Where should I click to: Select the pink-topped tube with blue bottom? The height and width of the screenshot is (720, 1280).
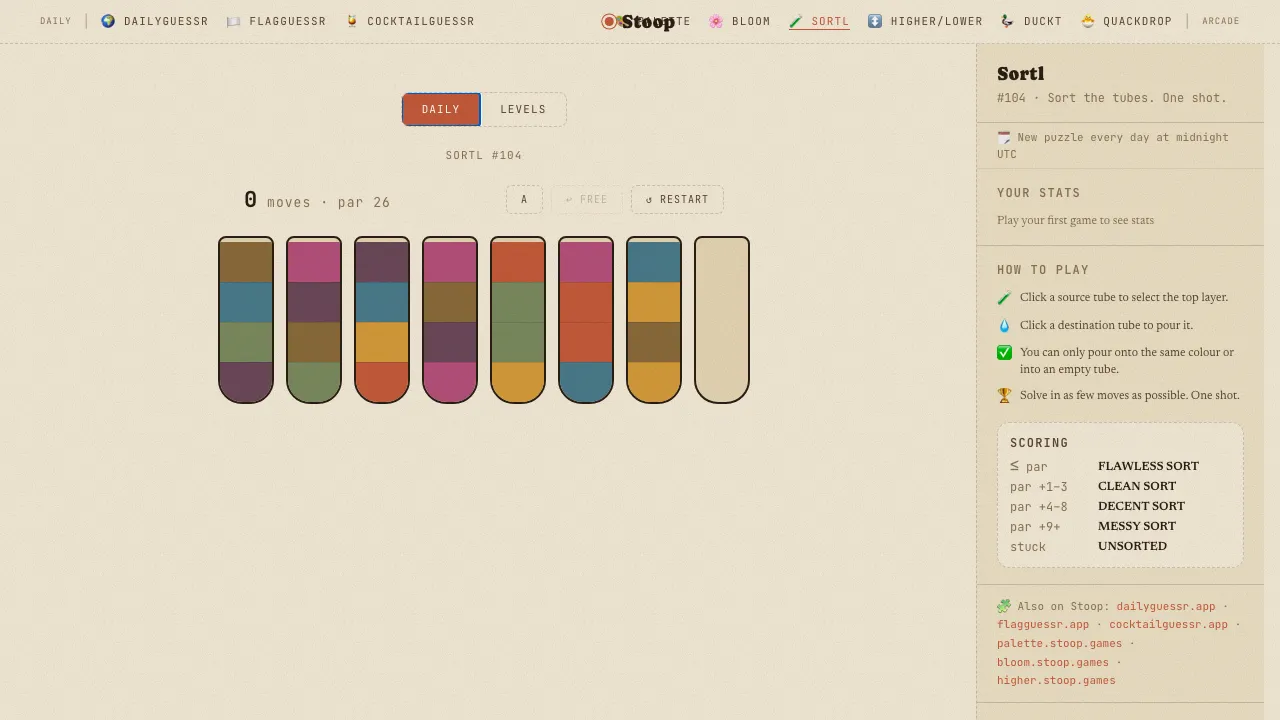click(586, 320)
